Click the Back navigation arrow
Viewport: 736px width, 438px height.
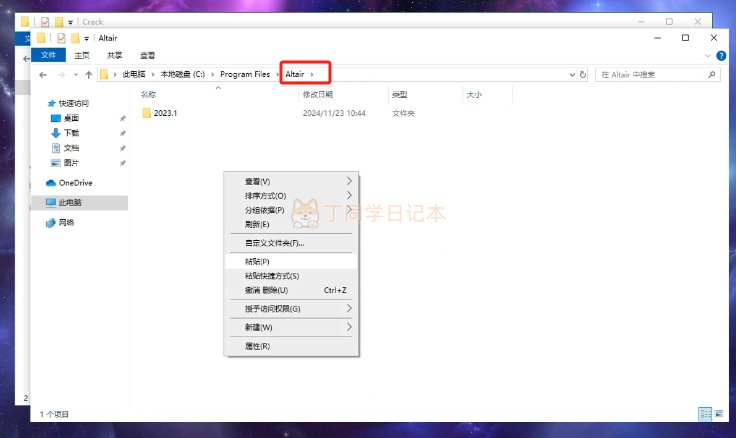click(x=43, y=75)
